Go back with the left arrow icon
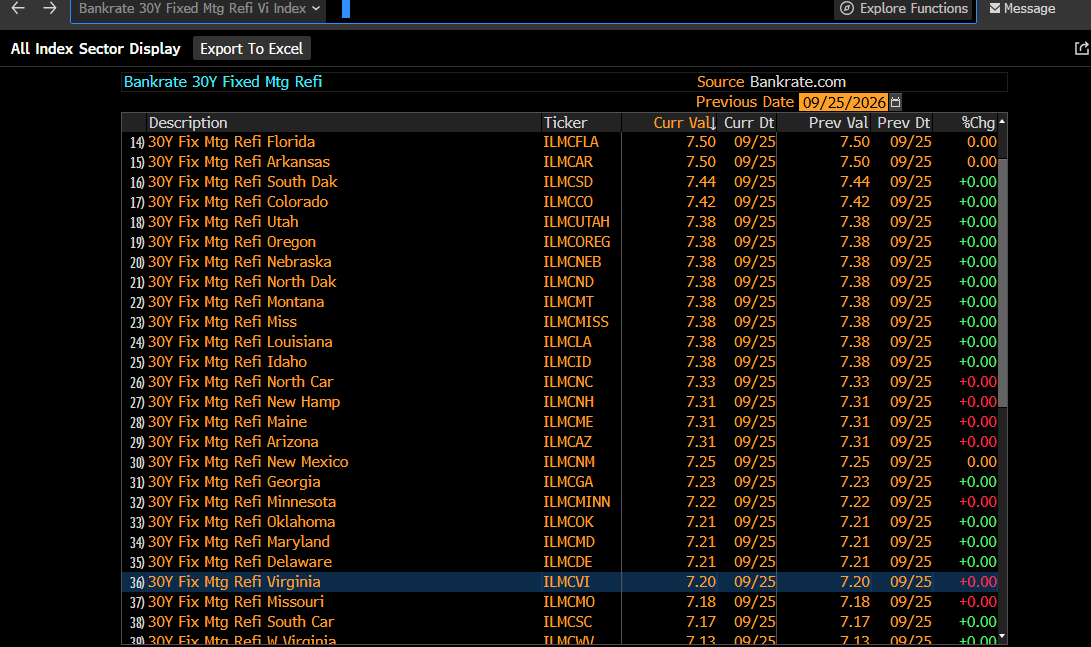1091x647 pixels. pyautogui.click(x=18, y=8)
